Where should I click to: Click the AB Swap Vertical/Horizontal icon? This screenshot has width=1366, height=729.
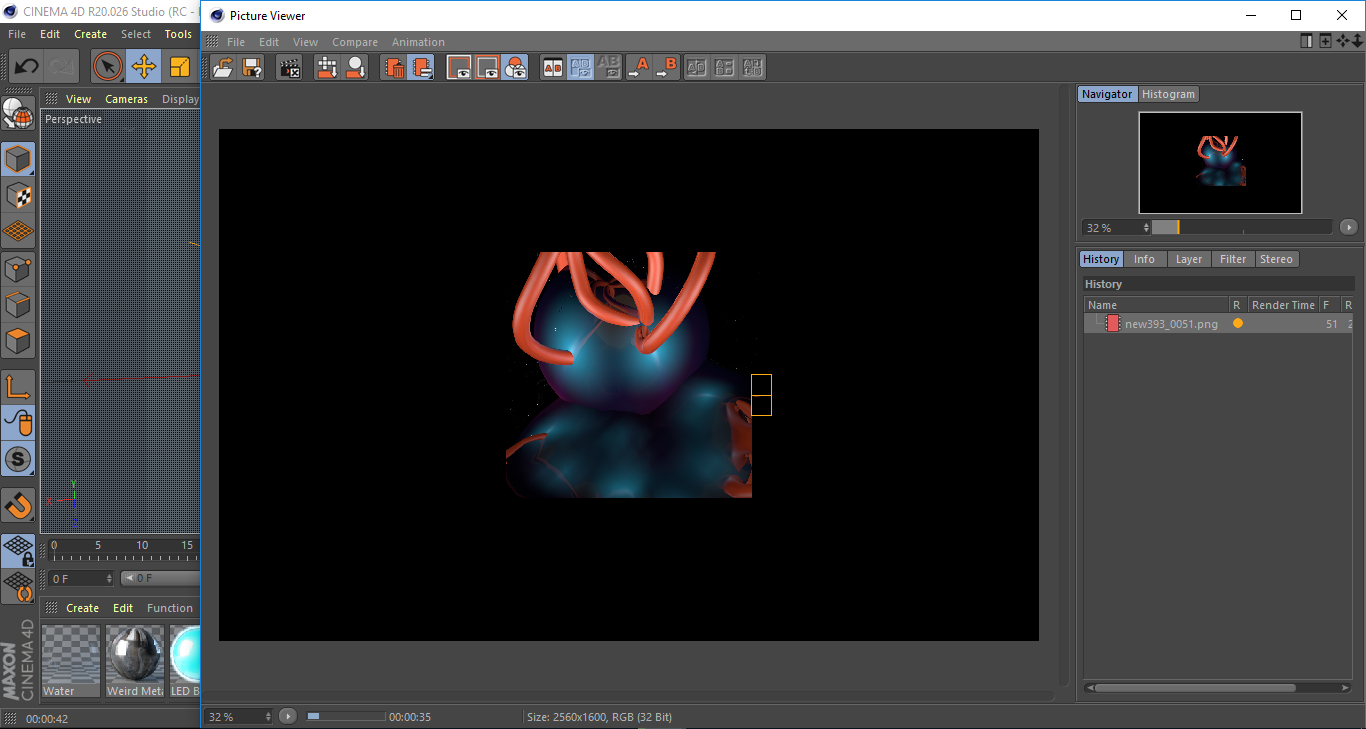725,68
